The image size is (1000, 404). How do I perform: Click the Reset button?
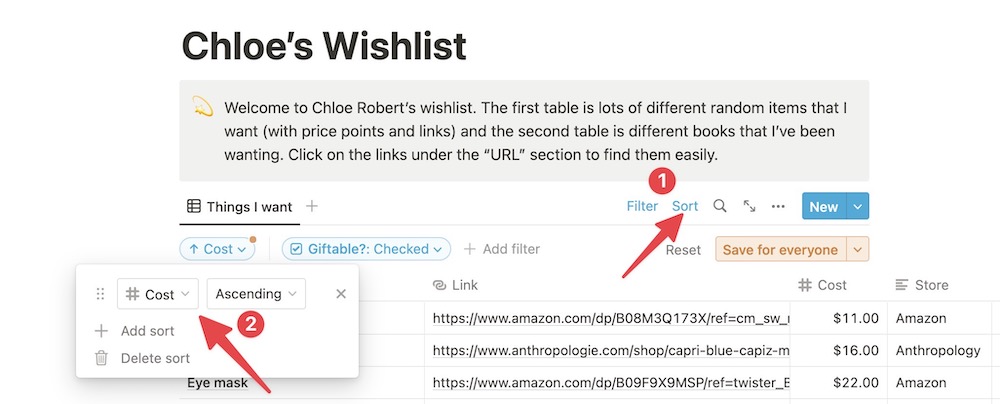coord(683,250)
